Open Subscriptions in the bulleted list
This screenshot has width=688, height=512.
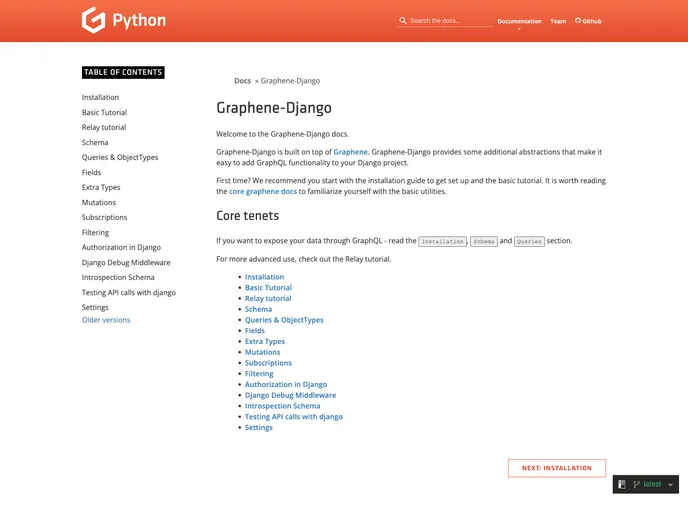click(268, 363)
